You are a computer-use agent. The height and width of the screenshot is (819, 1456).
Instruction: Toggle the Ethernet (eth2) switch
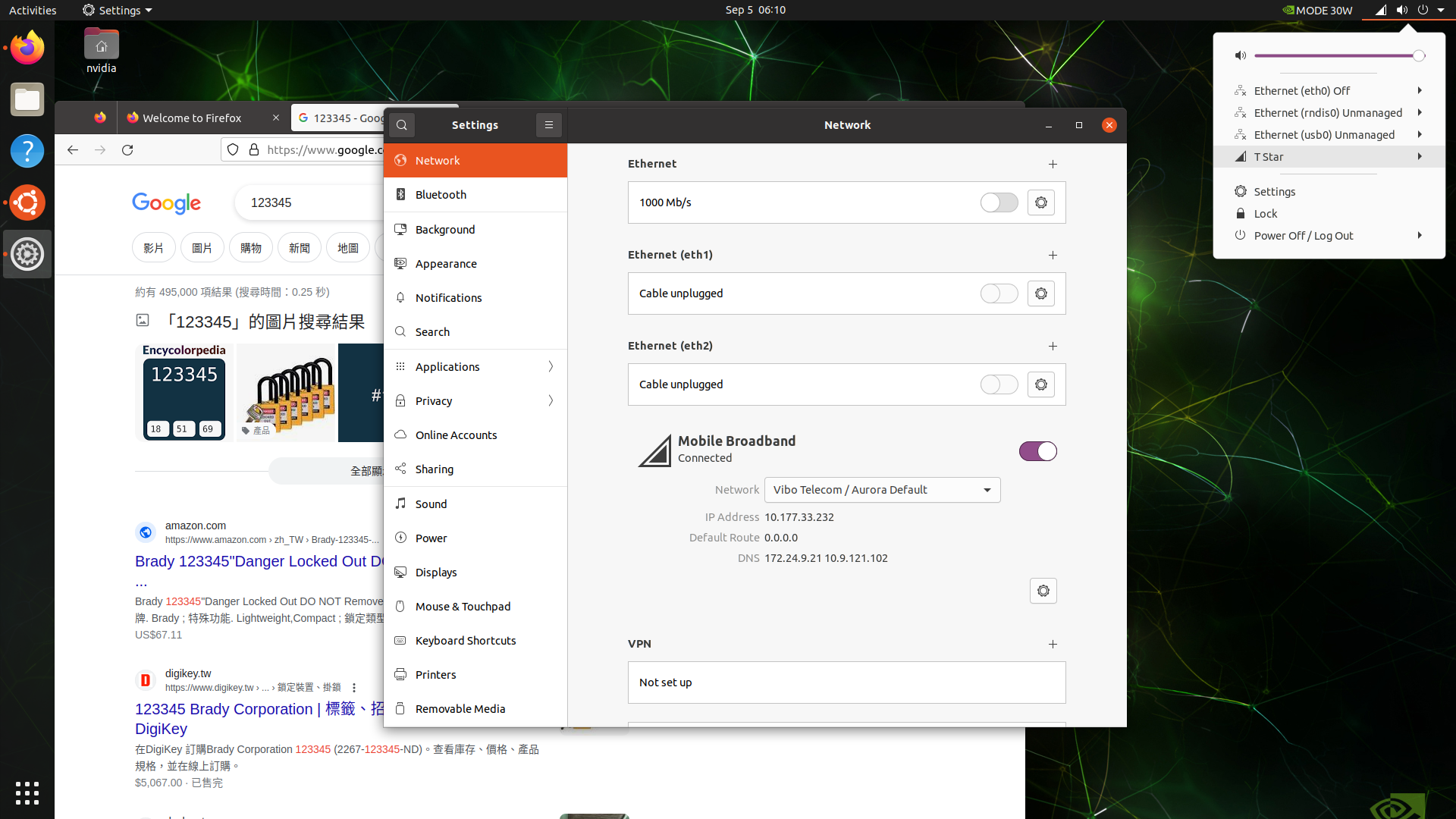point(999,384)
